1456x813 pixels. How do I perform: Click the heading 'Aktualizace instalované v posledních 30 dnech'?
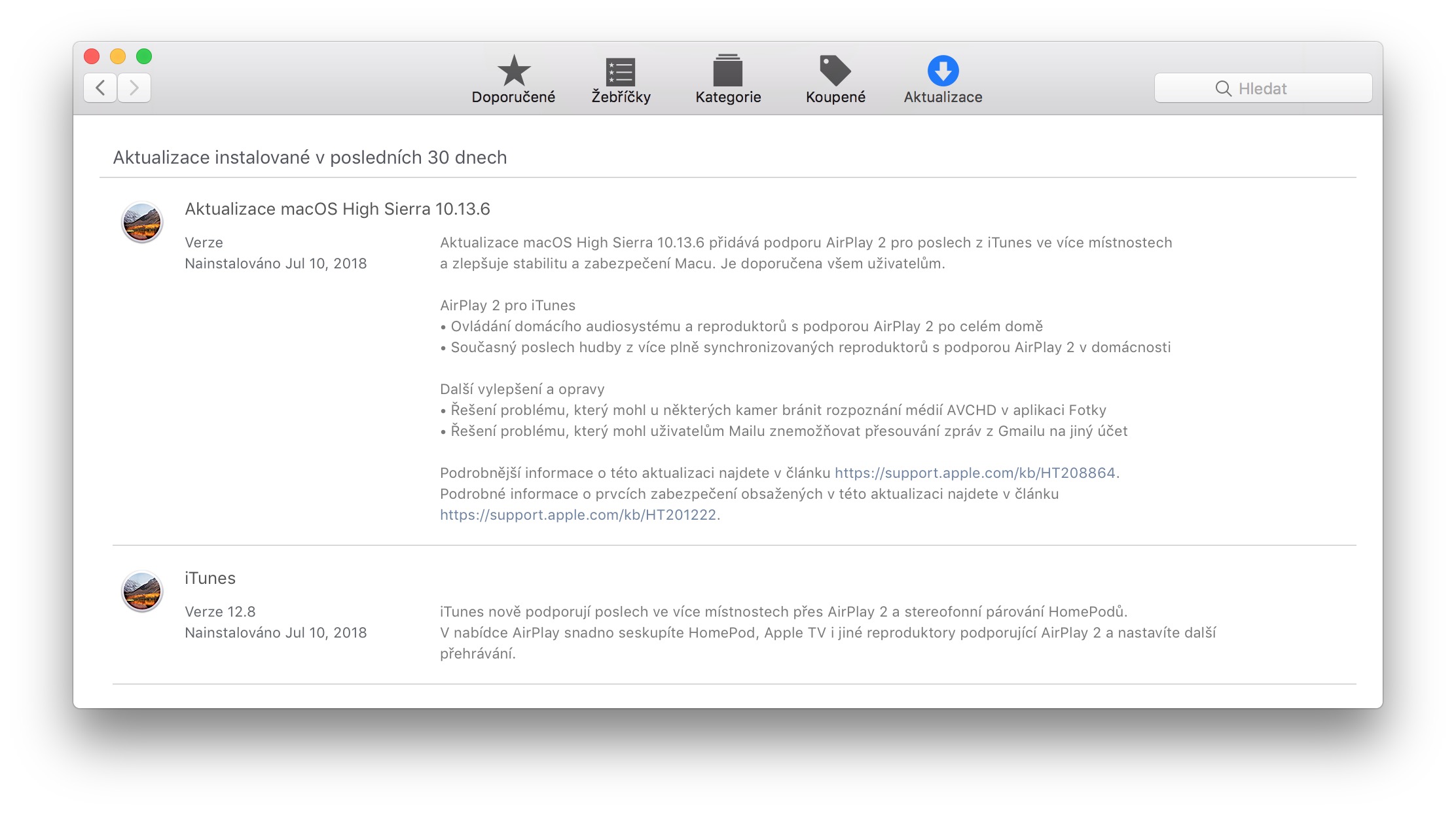tap(310, 157)
